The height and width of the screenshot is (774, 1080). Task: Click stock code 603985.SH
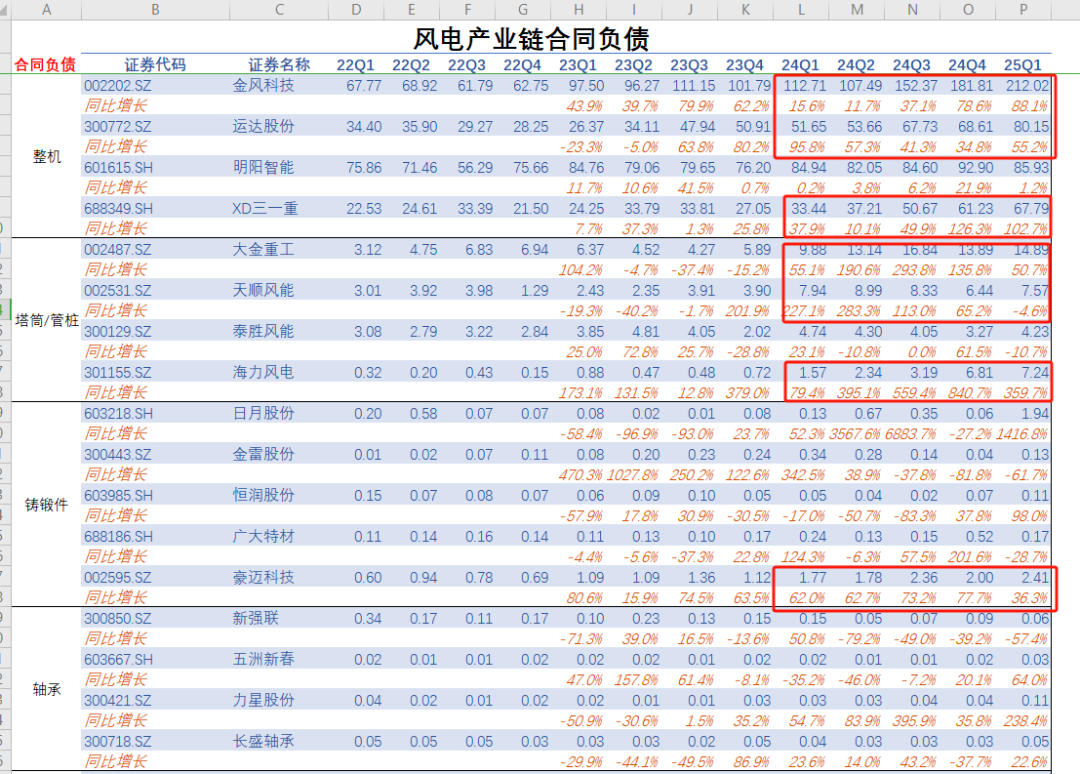(118, 496)
